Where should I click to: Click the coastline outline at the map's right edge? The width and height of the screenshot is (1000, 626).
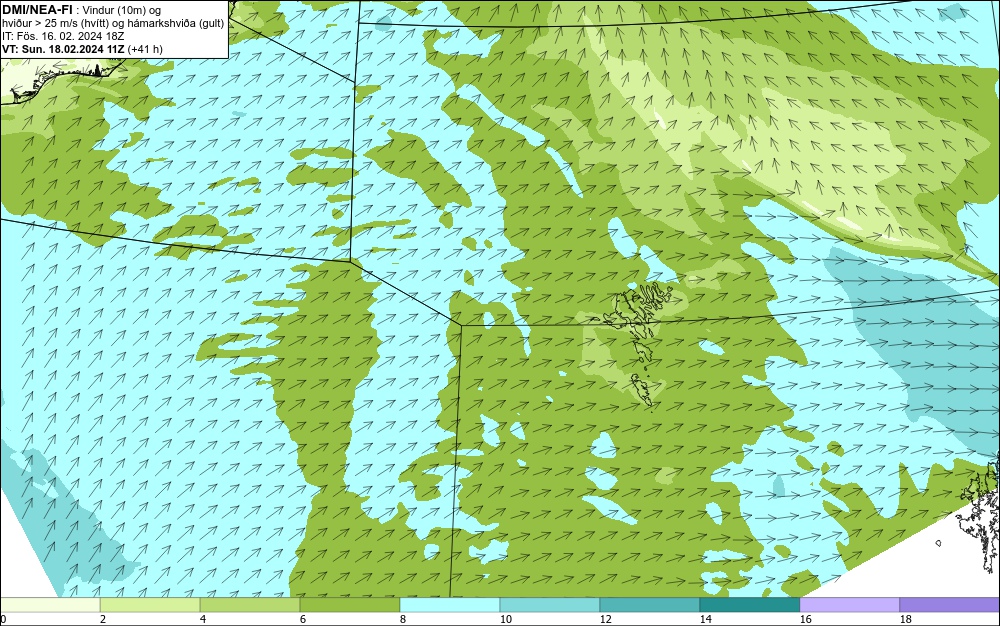[980, 514]
